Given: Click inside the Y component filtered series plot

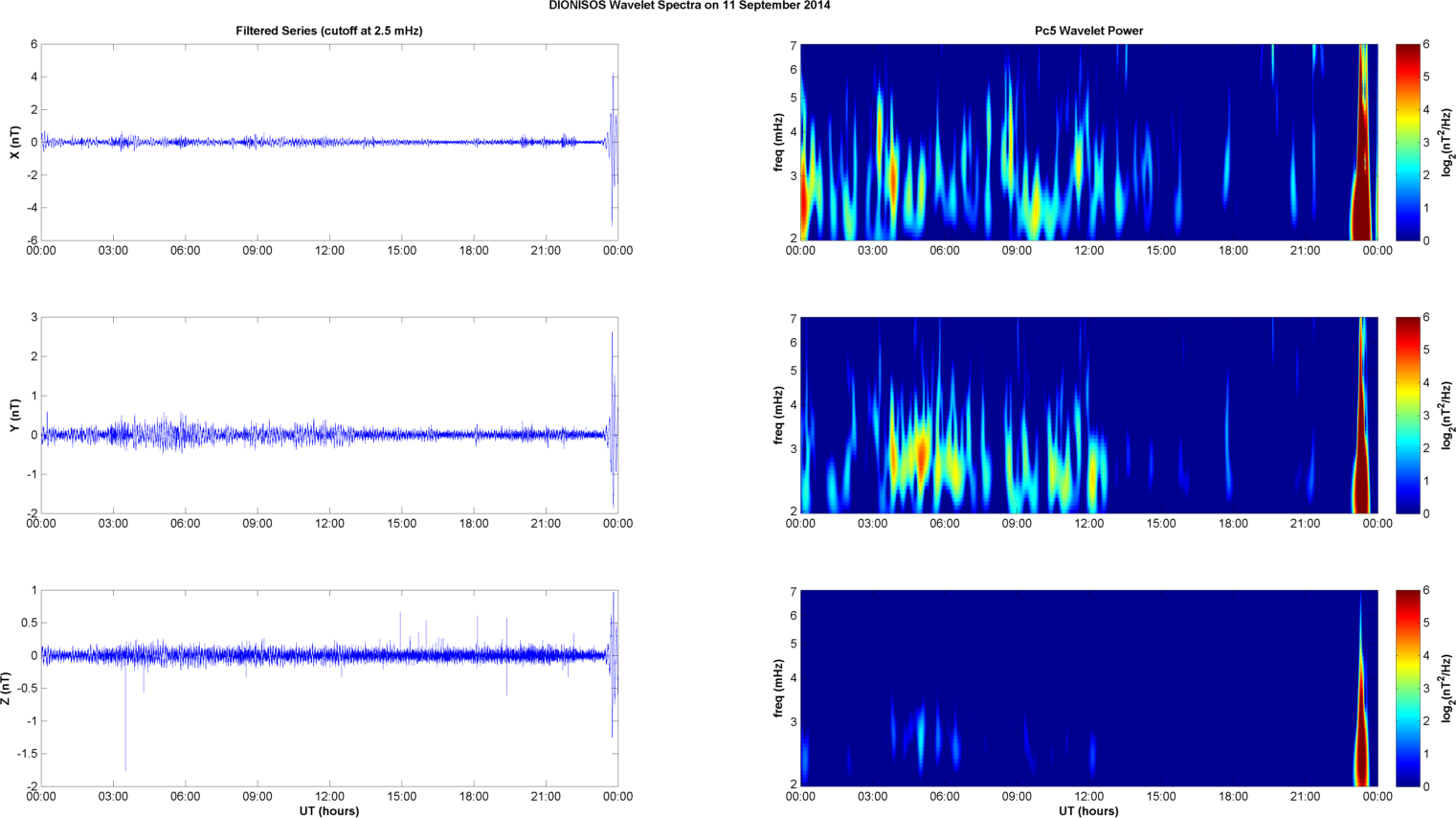Looking at the screenshot, I should click(329, 416).
